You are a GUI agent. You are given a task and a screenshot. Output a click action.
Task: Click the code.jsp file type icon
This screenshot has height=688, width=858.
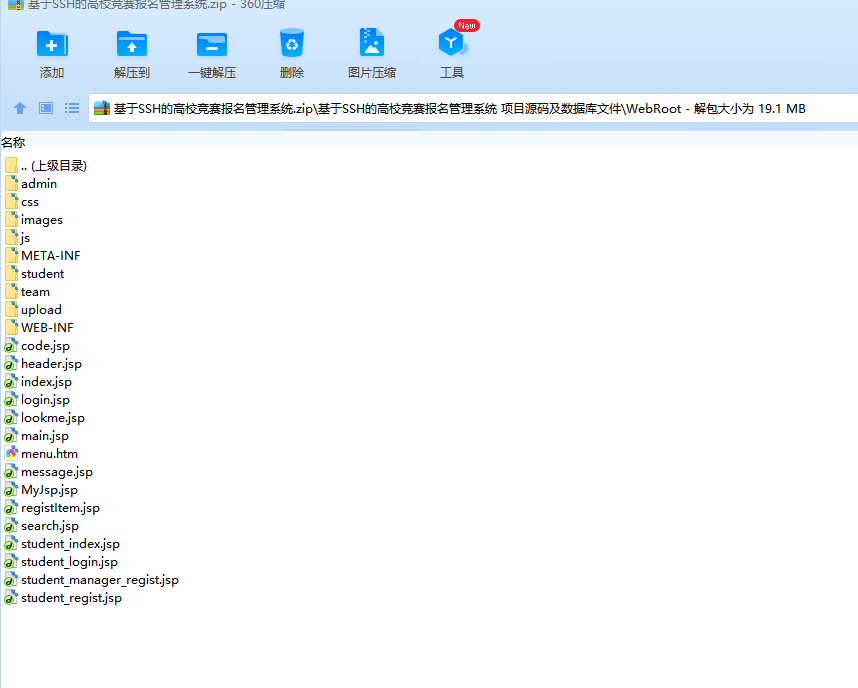pyautogui.click(x=11, y=346)
